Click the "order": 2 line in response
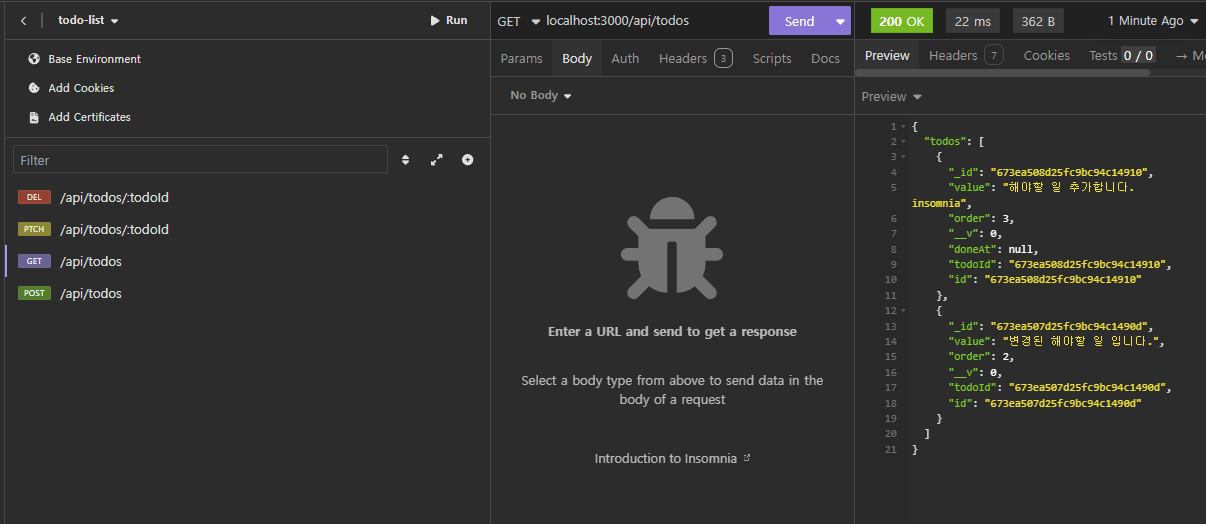This screenshot has height=524, width=1206. tap(982, 357)
